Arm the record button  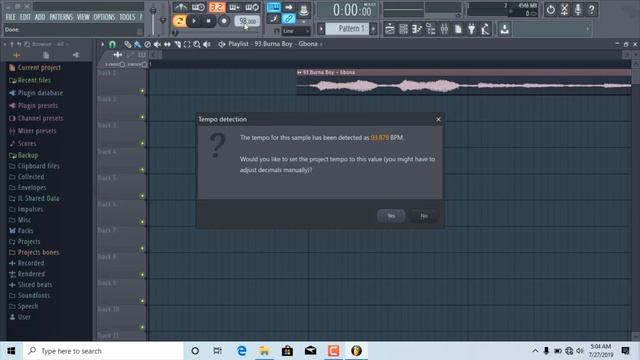point(224,21)
